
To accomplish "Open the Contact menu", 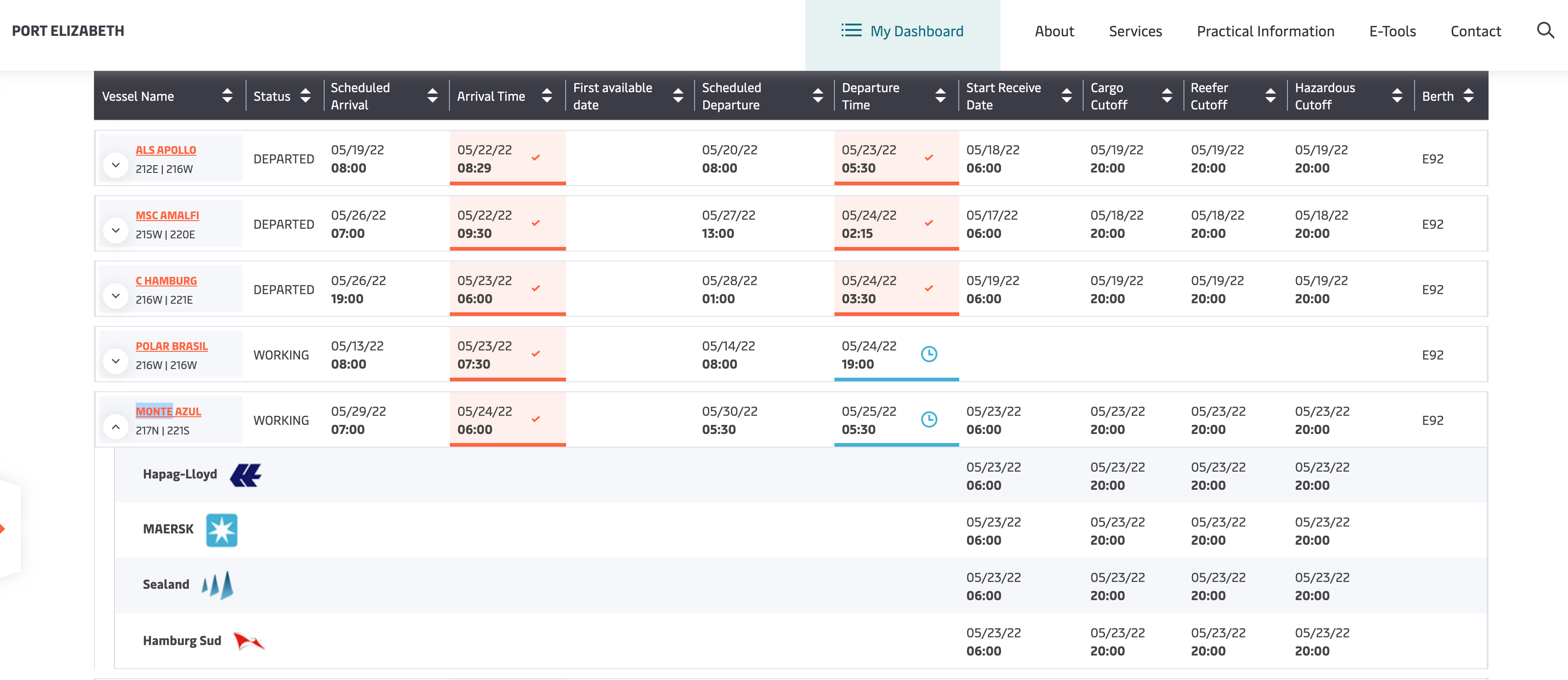I will pos(1475,31).
